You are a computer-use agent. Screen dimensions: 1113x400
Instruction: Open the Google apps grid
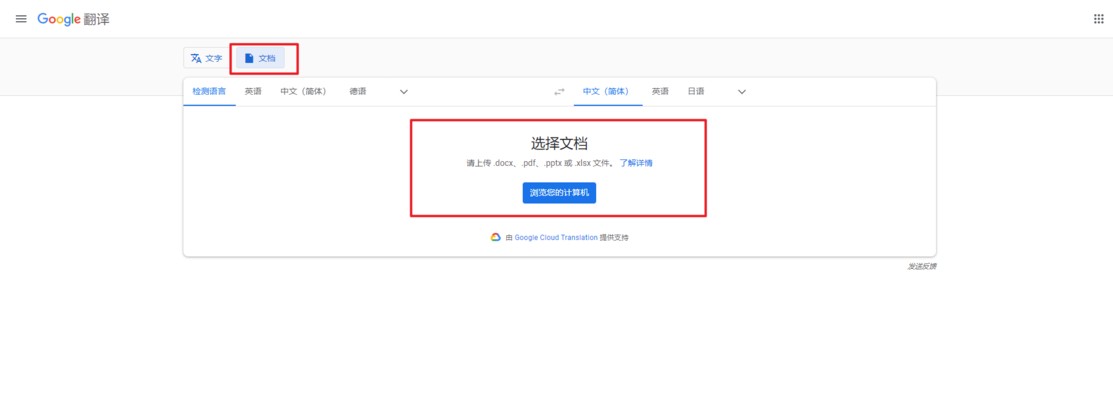pyautogui.click(x=1099, y=19)
